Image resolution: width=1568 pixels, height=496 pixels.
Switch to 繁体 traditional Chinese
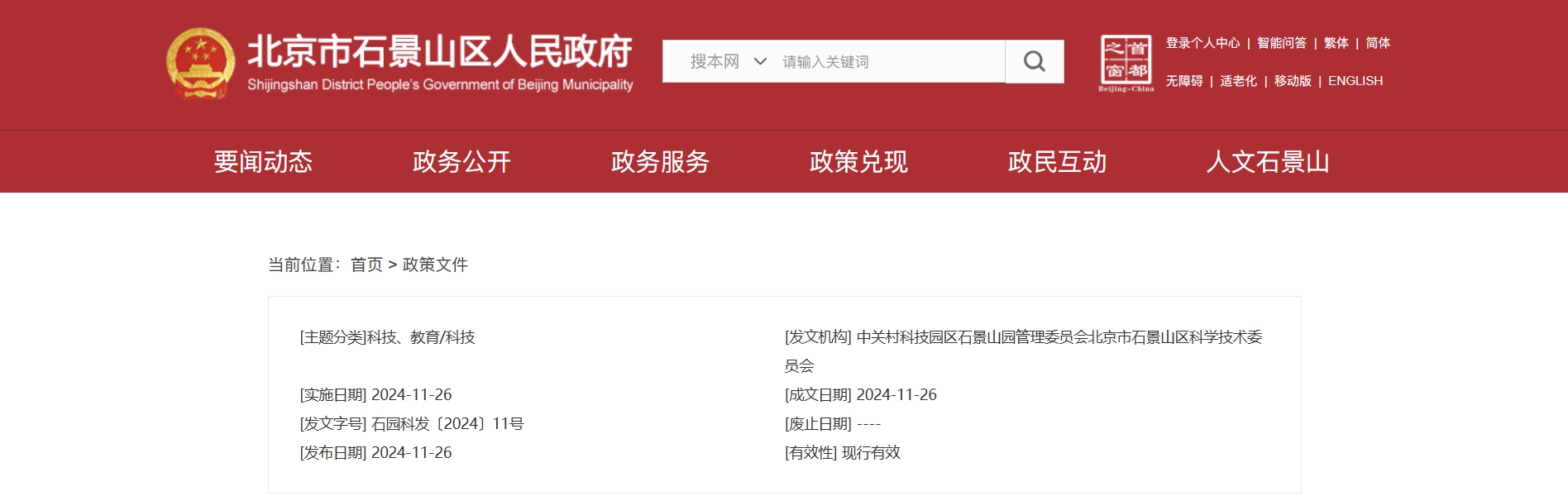(1336, 43)
